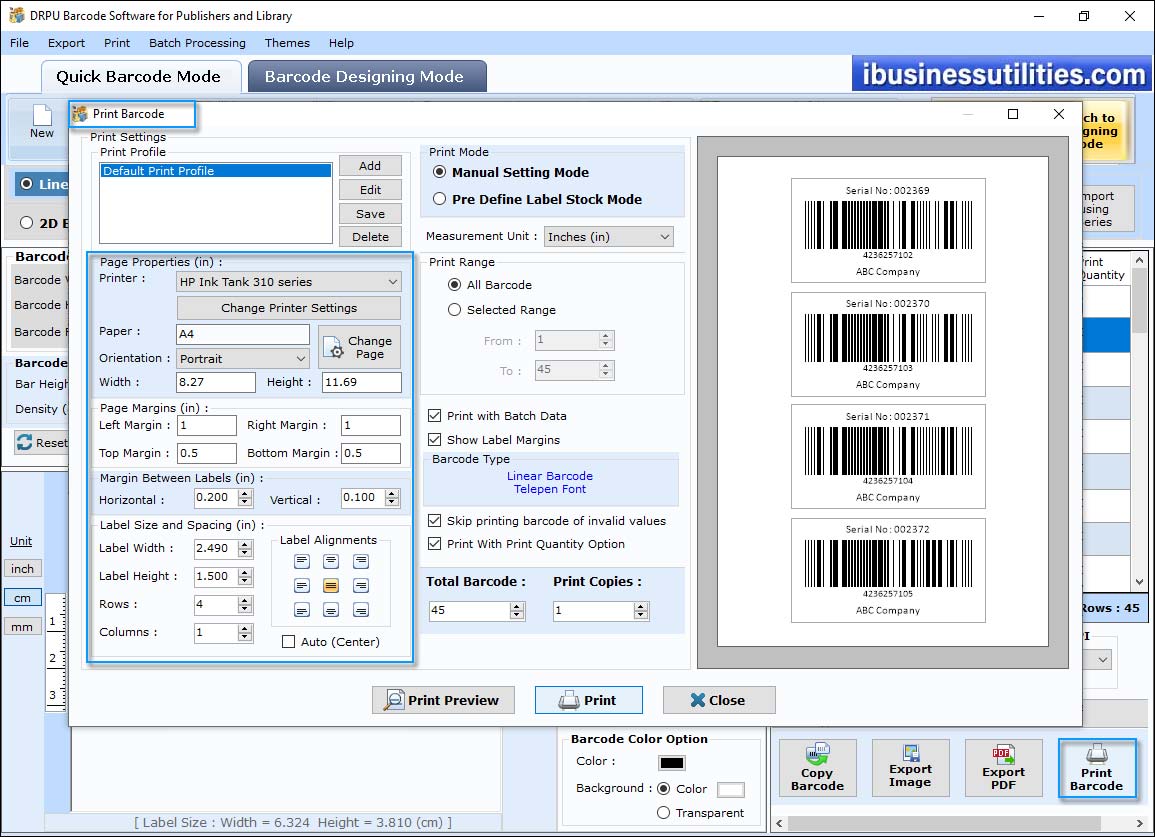Open the Export menu
The width and height of the screenshot is (1155, 837).
click(x=66, y=43)
